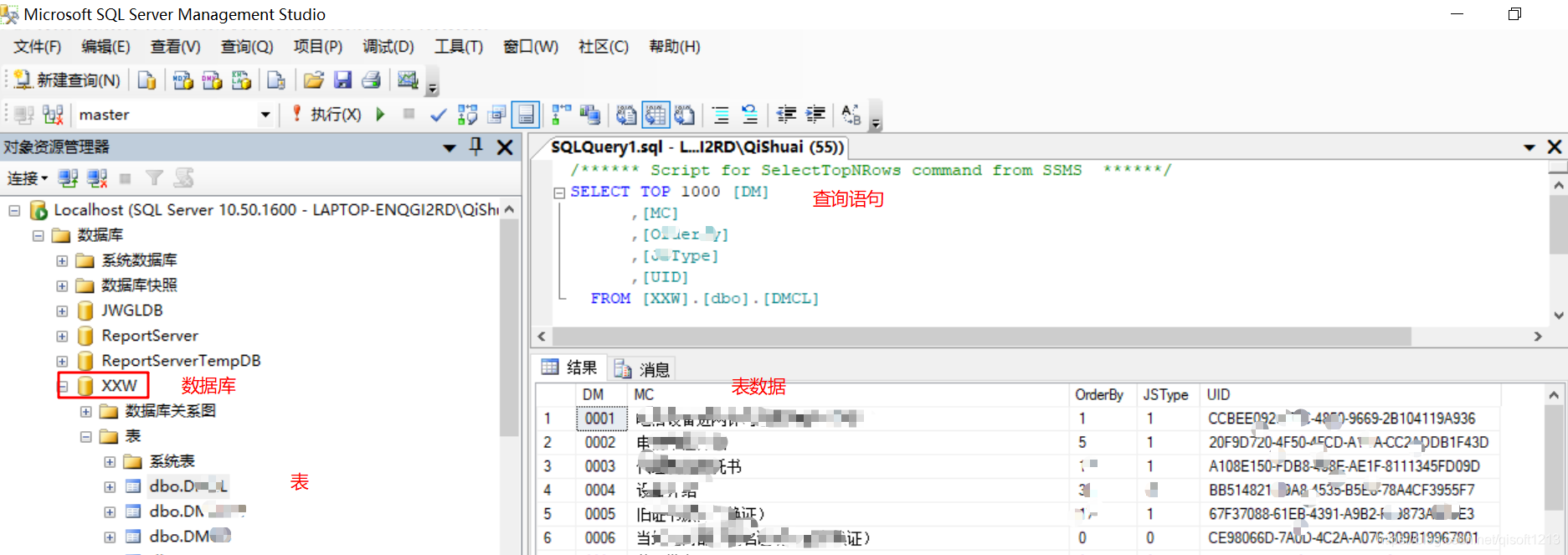The height and width of the screenshot is (555, 1568).
Task: Open the 文件(F) menu
Action: 37,47
